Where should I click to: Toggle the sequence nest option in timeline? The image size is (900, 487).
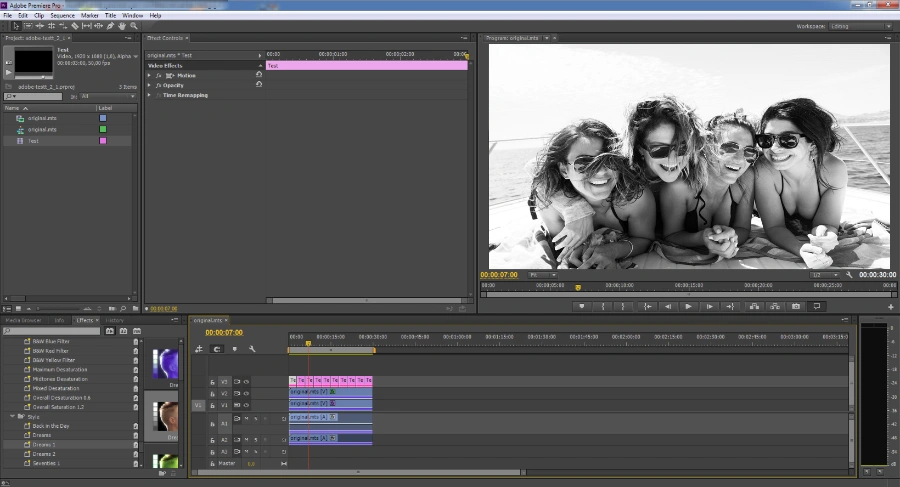pos(199,349)
